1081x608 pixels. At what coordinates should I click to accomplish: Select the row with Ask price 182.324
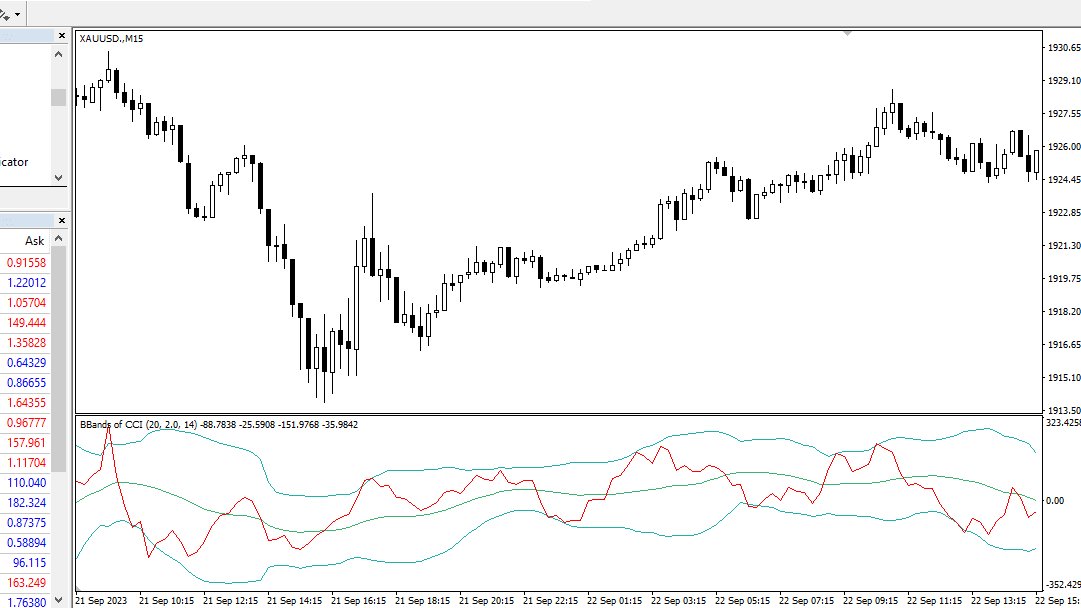(26, 503)
